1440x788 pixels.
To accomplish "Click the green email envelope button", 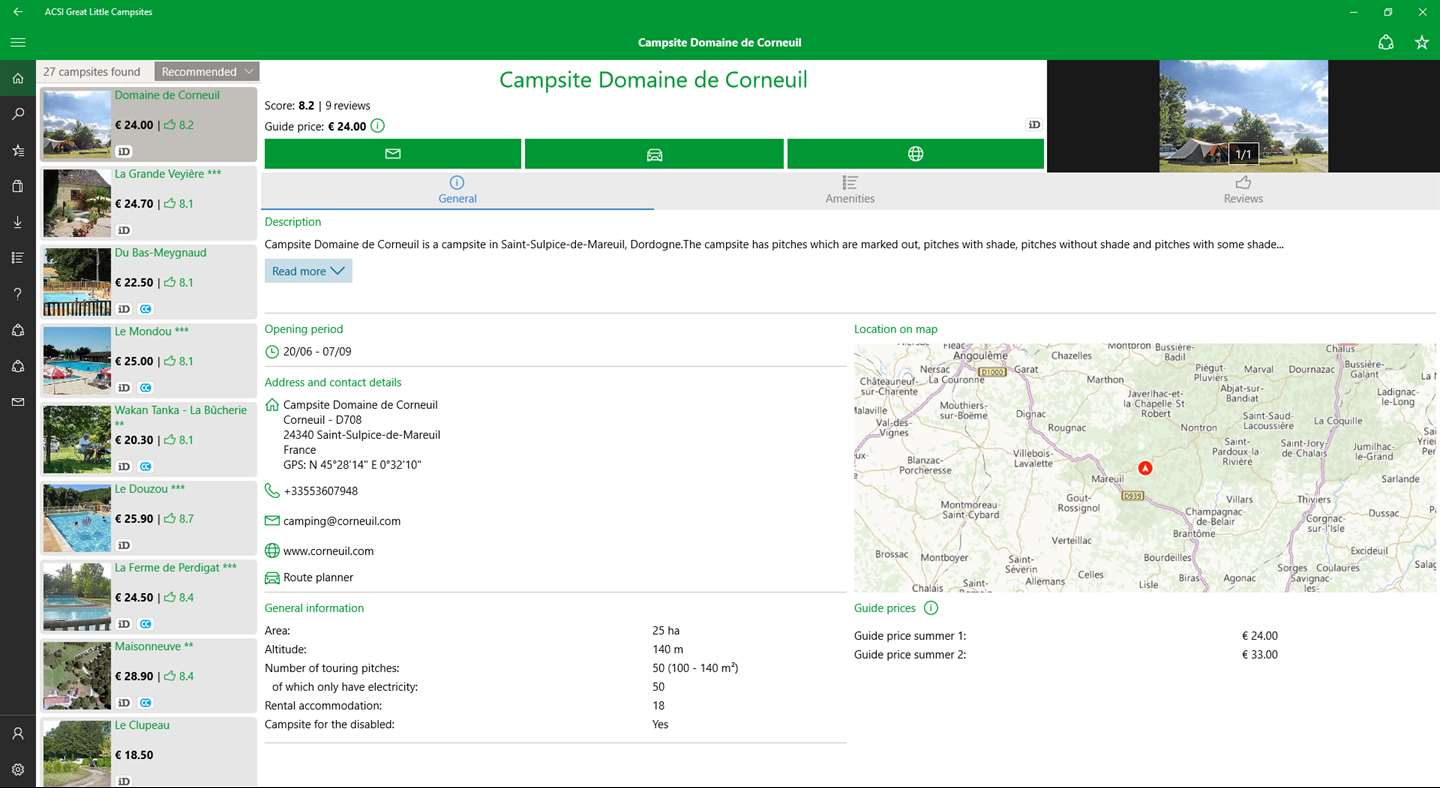I will point(393,154).
